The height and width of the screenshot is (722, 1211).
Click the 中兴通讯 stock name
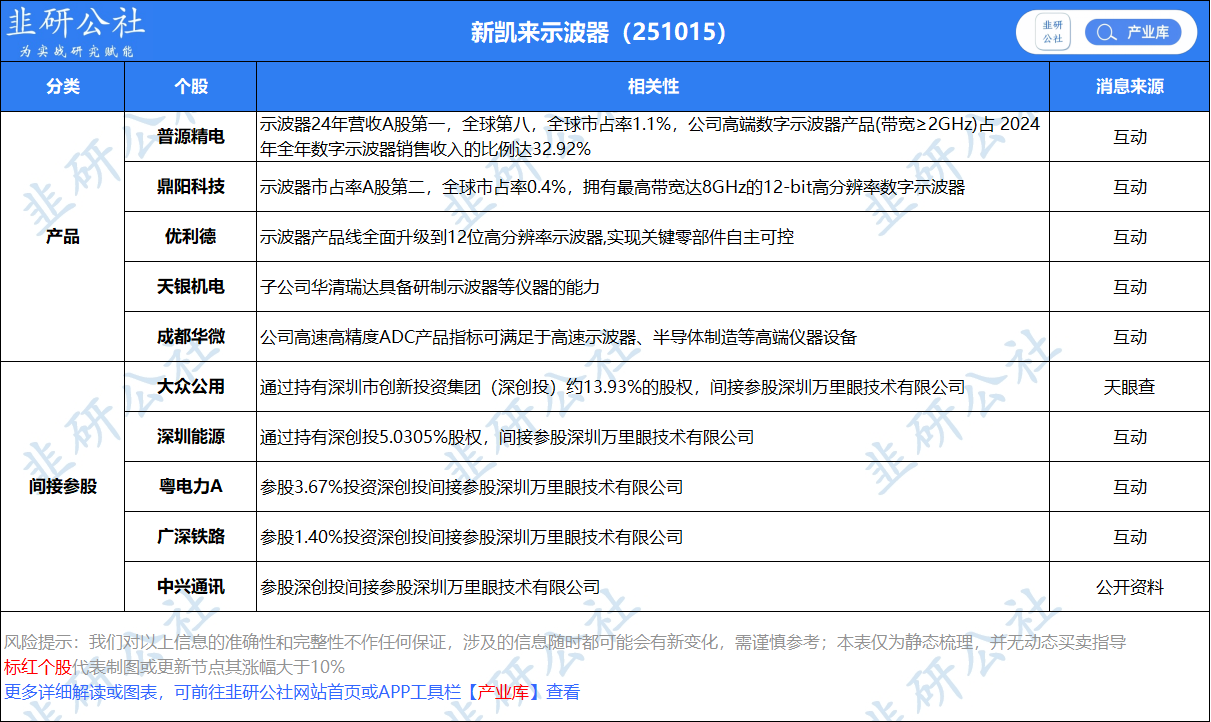190,587
